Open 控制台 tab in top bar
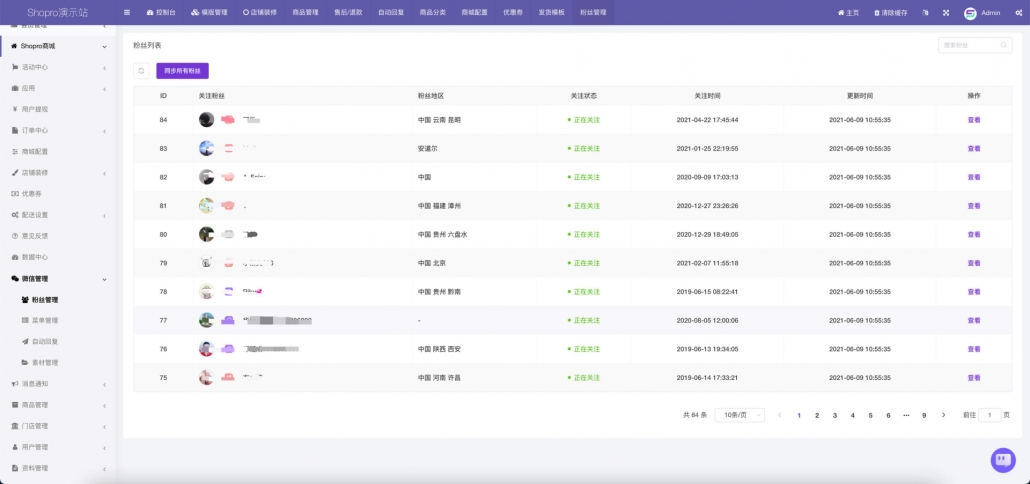 point(161,12)
